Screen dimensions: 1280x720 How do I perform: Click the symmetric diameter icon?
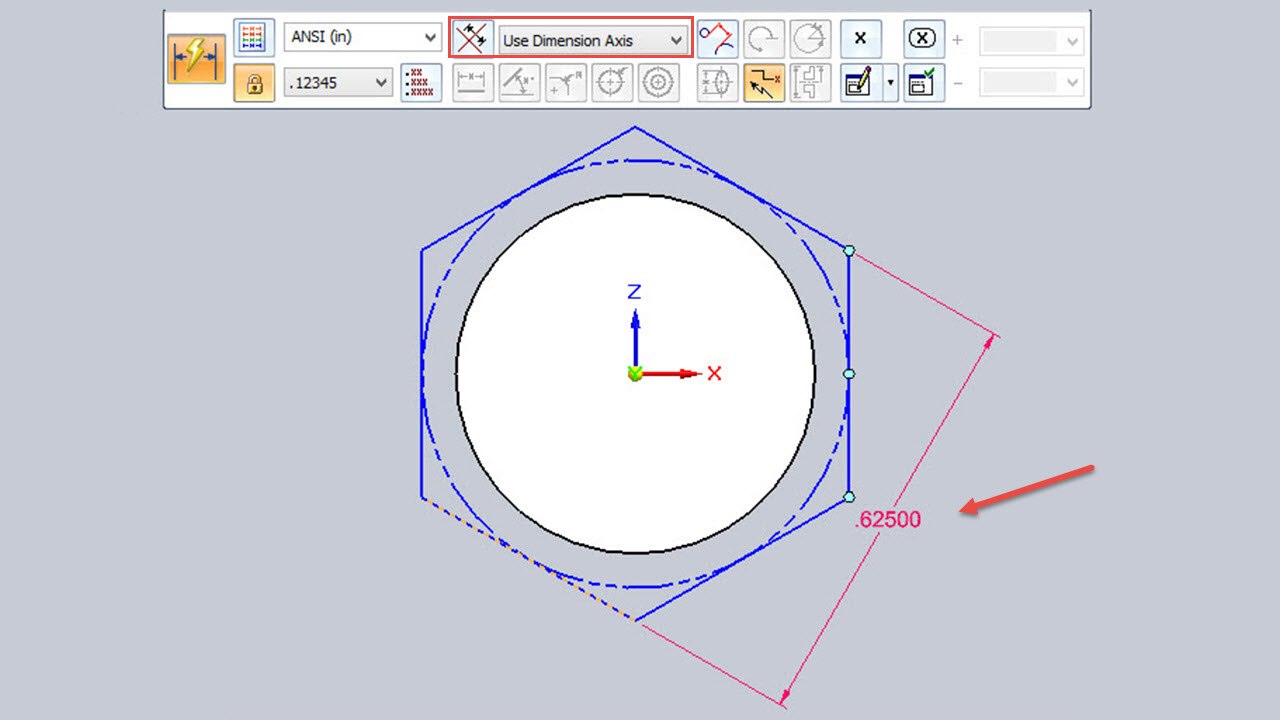(717, 83)
